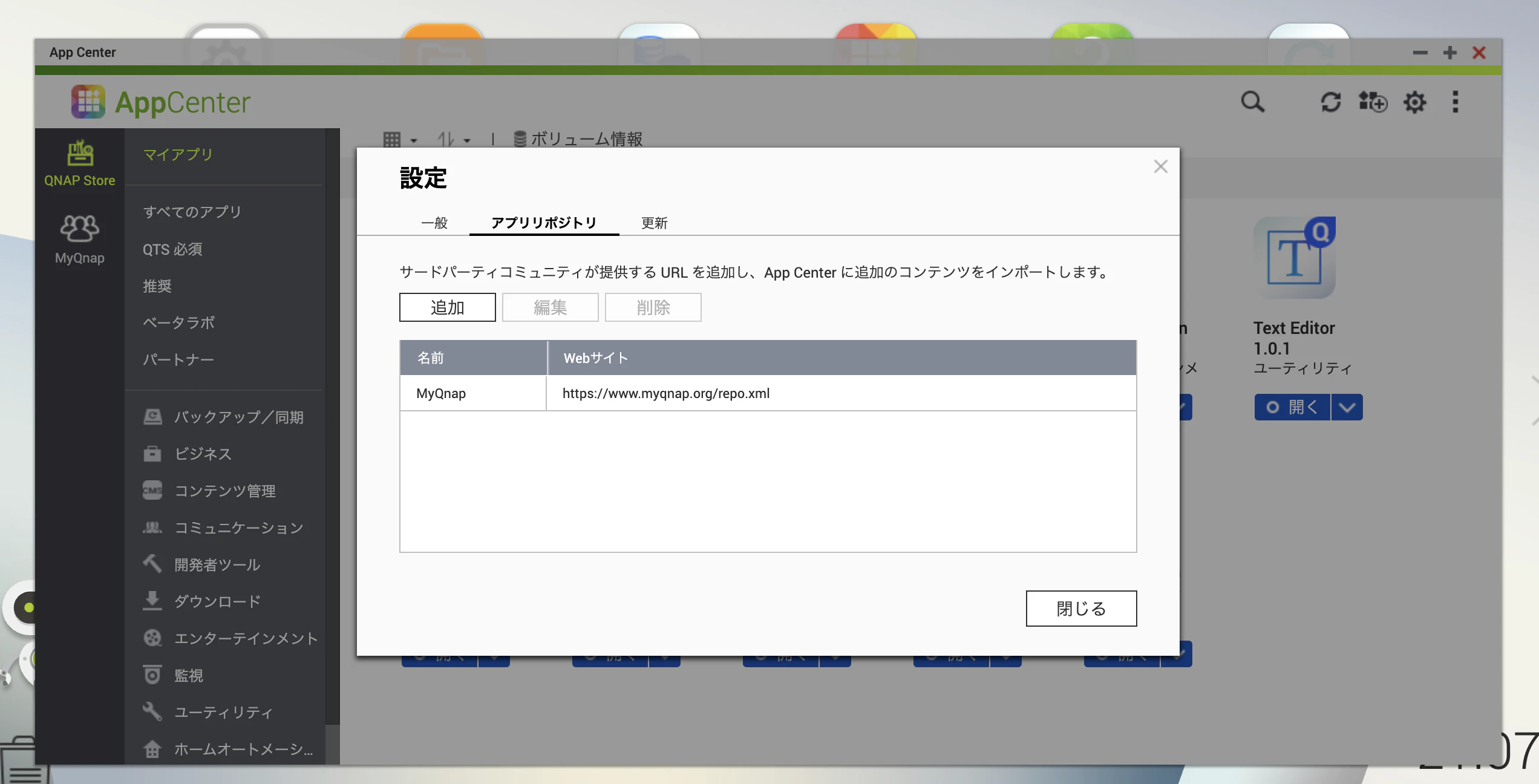Select パートナー in the sidebar
The width and height of the screenshot is (1539, 784).
coord(178,360)
